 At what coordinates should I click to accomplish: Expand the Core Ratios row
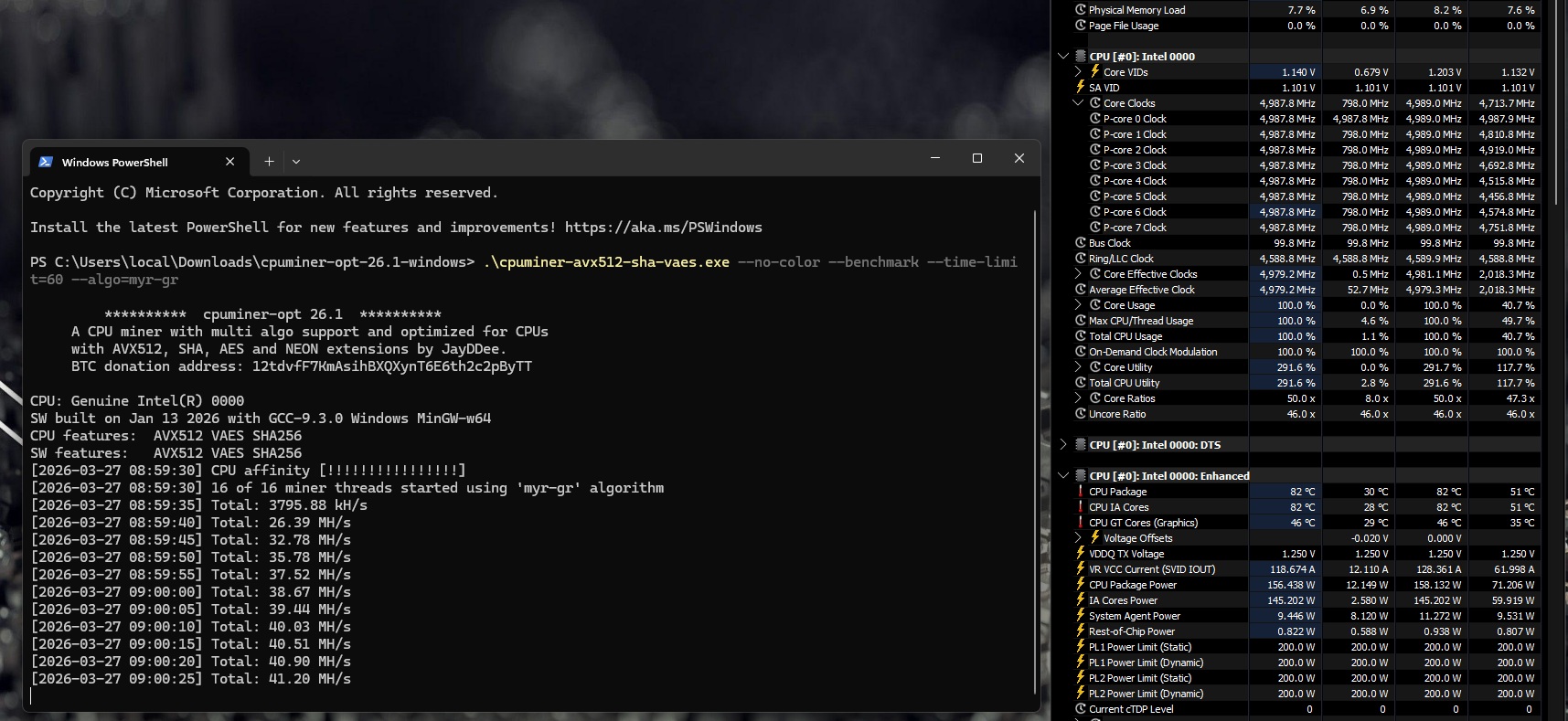(1078, 398)
